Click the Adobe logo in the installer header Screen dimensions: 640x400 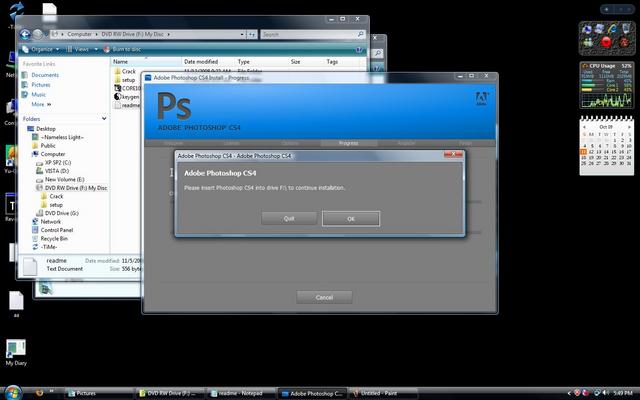(x=482, y=99)
